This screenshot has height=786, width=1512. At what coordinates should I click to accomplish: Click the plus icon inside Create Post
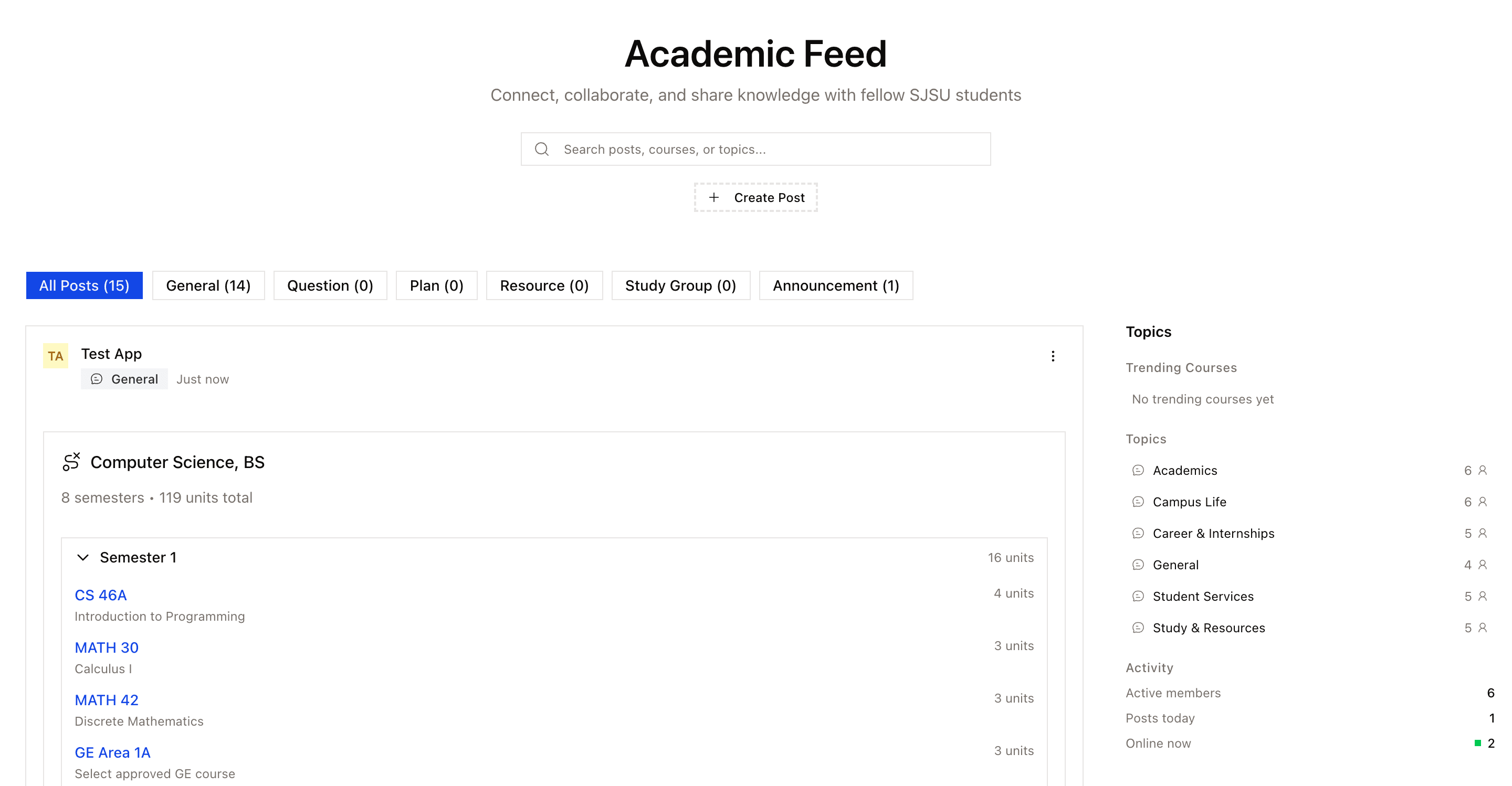click(x=715, y=198)
